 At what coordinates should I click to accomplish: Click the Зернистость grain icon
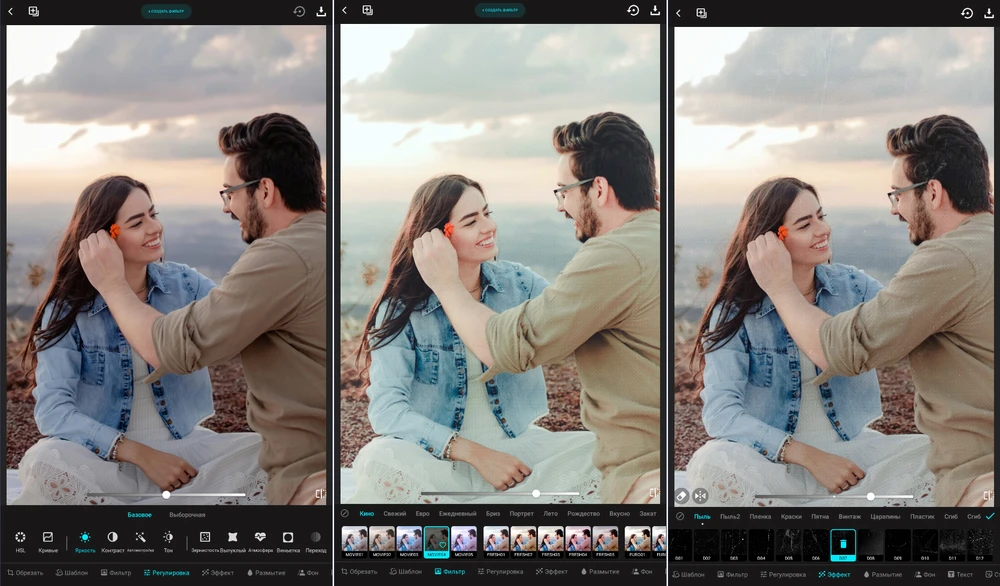(x=204, y=538)
